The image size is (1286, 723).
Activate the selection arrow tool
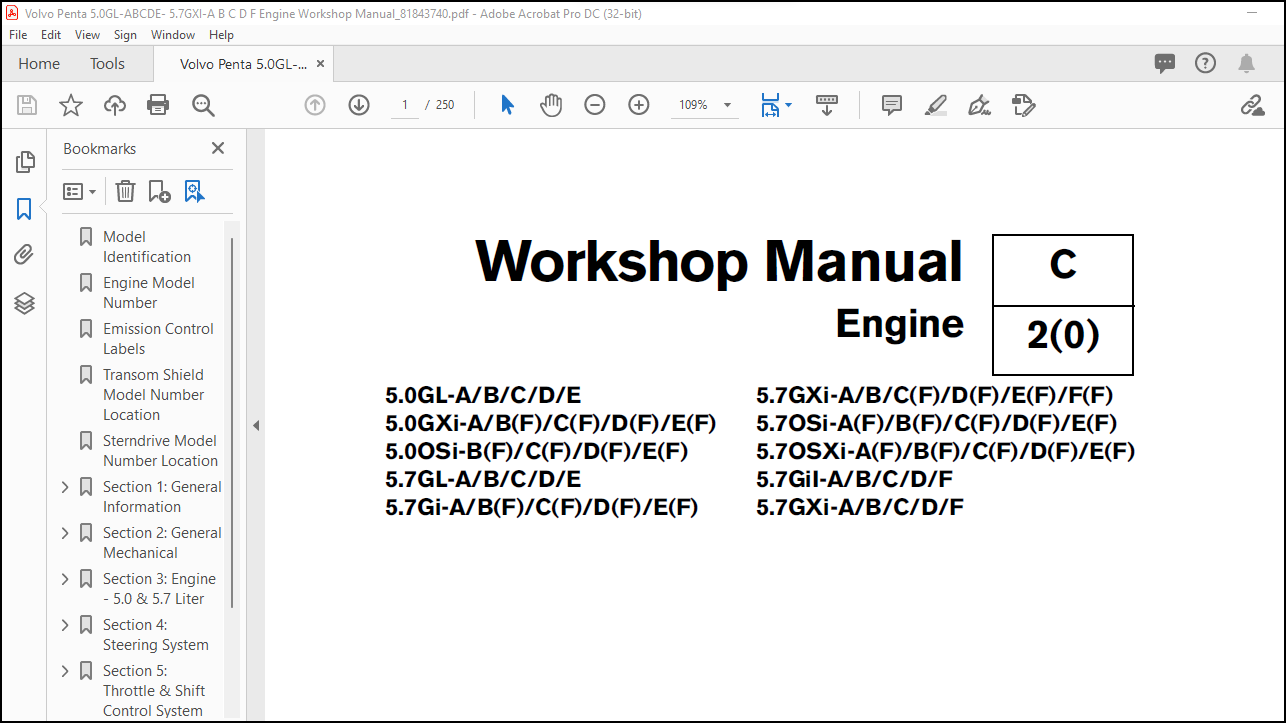pyautogui.click(x=507, y=105)
